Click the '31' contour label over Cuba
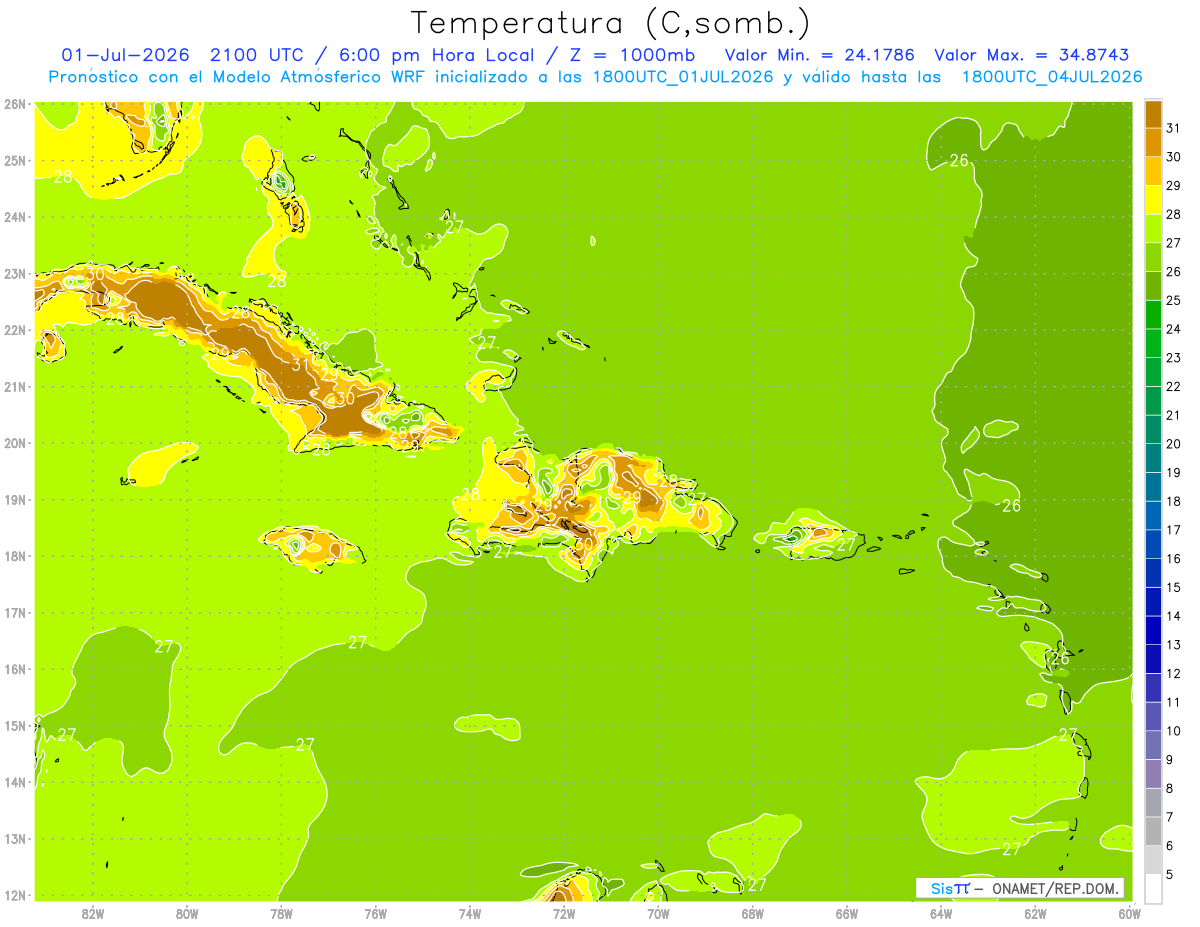Viewport: 1200px width, 927px height. [300, 365]
